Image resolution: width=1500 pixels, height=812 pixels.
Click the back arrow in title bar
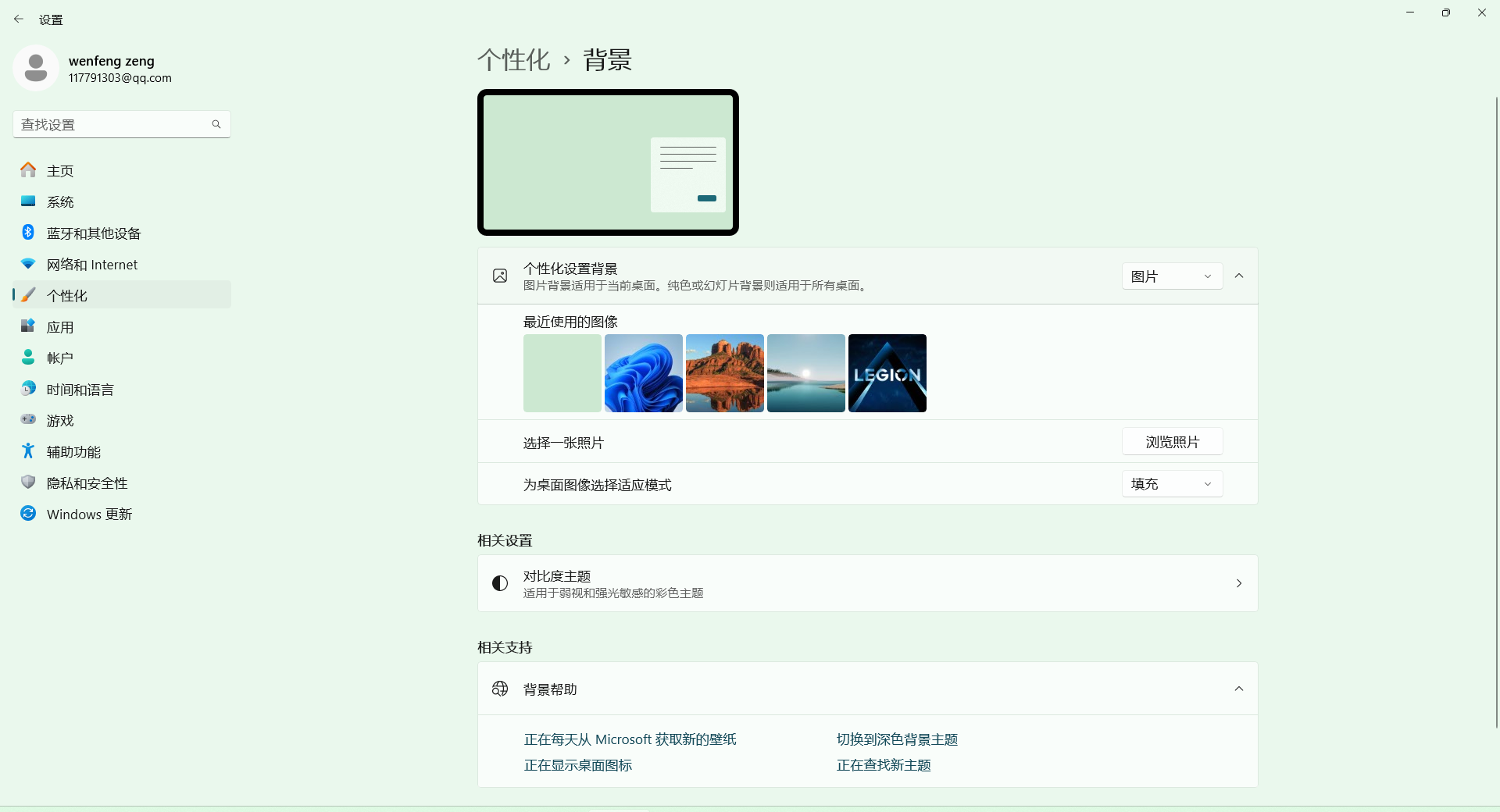19,19
